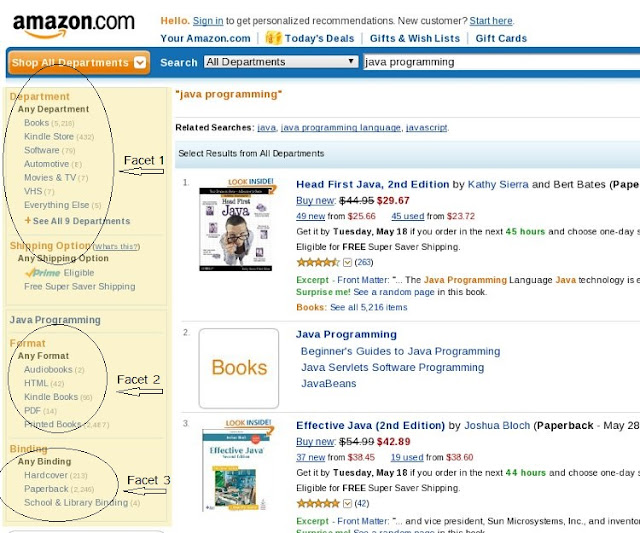Open Gifts & Wish Lists tab

click(x=415, y=38)
